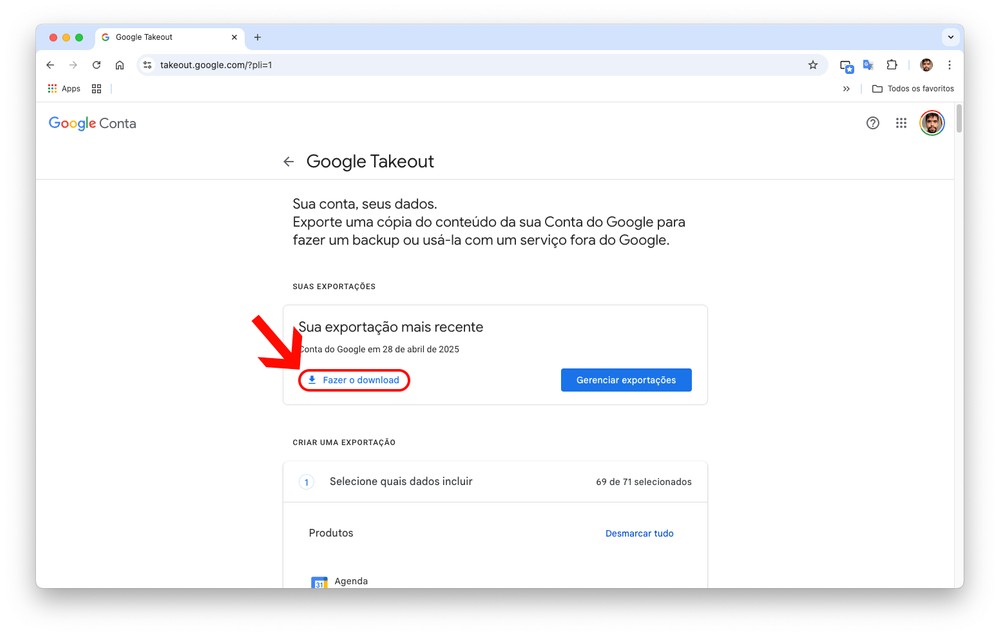The height and width of the screenshot is (636, 1000).
Task: Open the Chrome extensions puzzle icon
Action: click(892, 65)
